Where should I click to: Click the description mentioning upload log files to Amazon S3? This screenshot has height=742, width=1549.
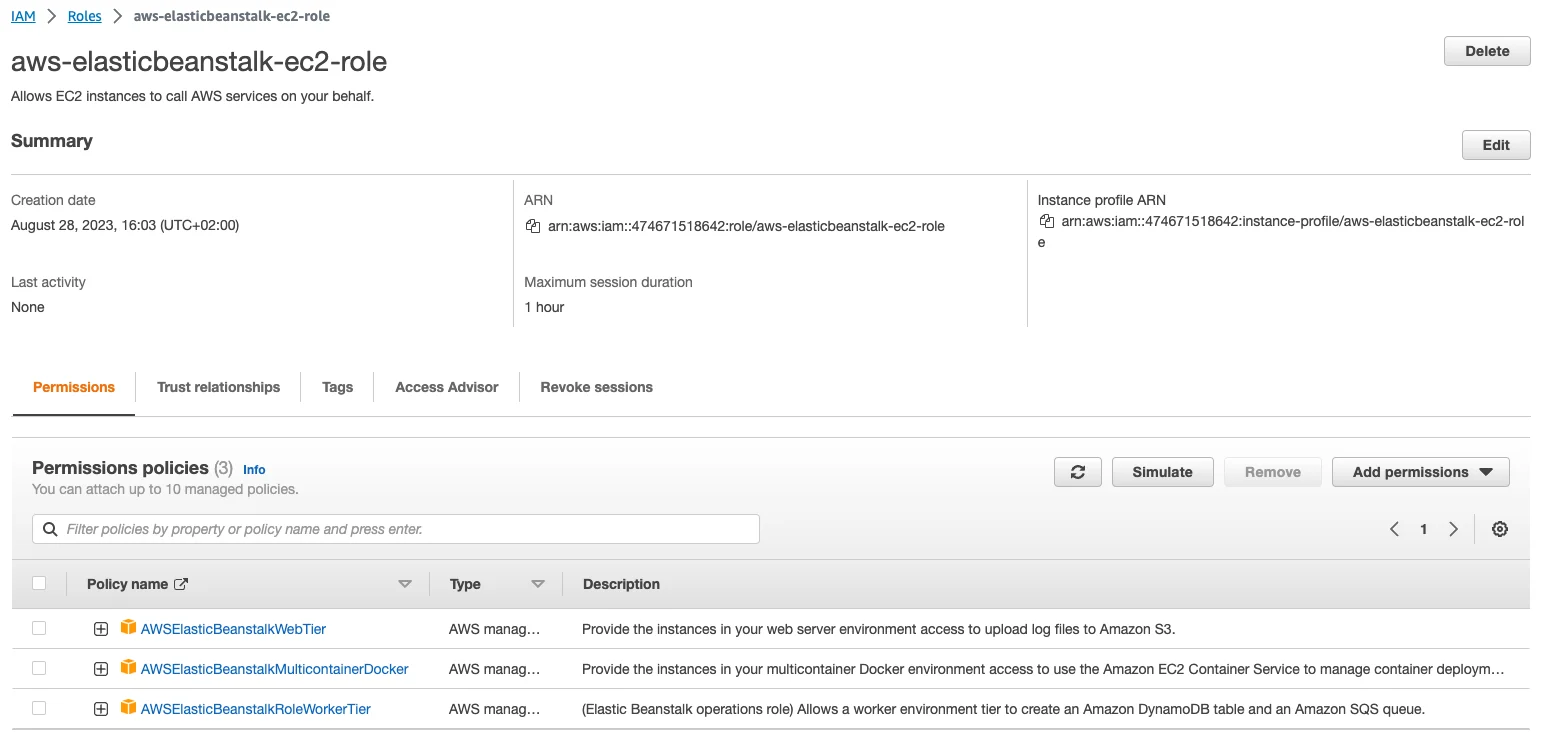point(879,629)
